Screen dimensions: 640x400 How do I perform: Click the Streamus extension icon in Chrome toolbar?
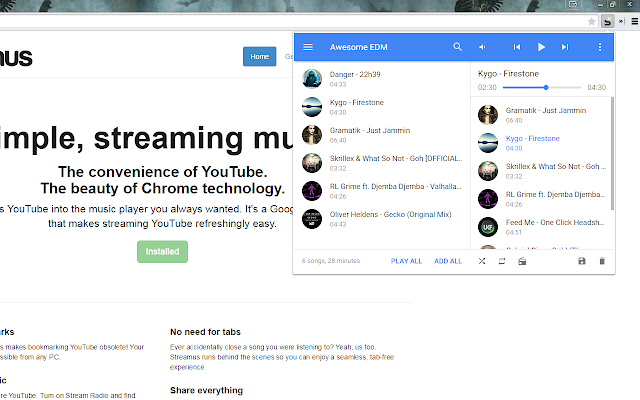click(606, 21)
